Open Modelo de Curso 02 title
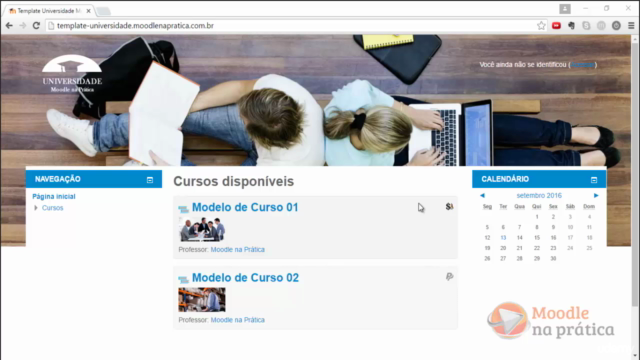640x360 pixels. [245, 278]
